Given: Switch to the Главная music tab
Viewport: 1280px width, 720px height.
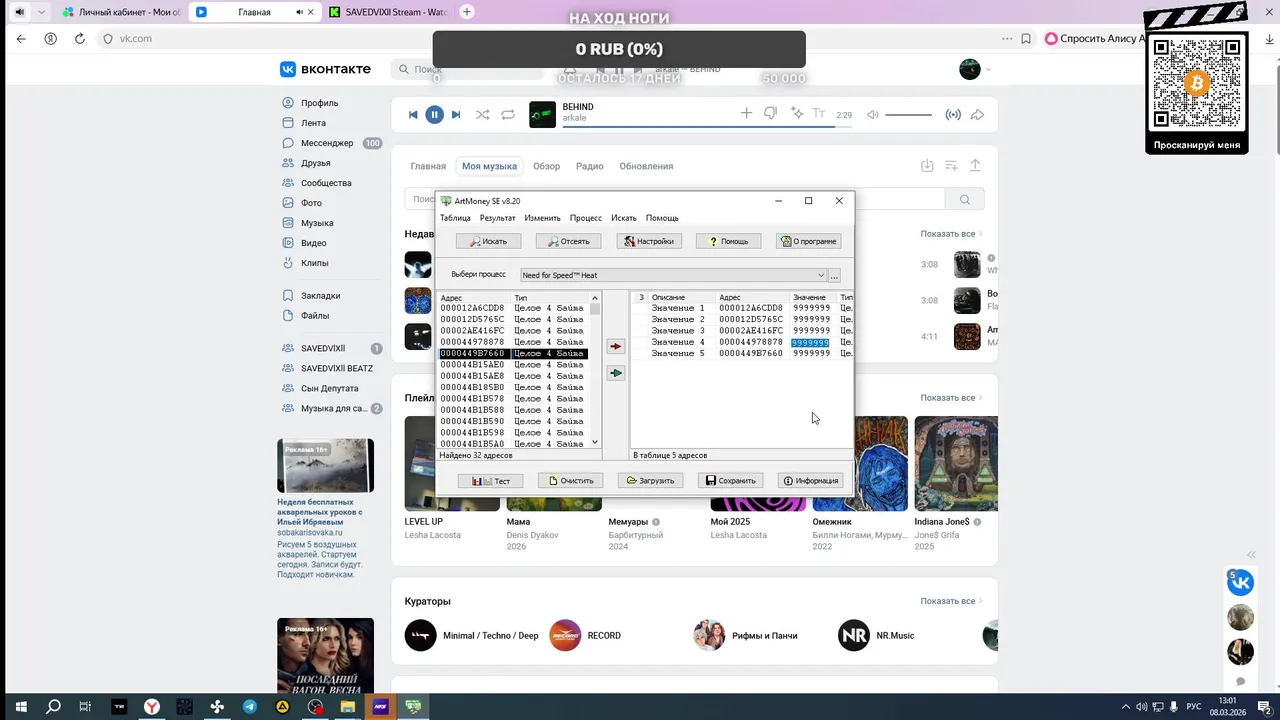Looking at the screenshot, I should coord(428,166).
